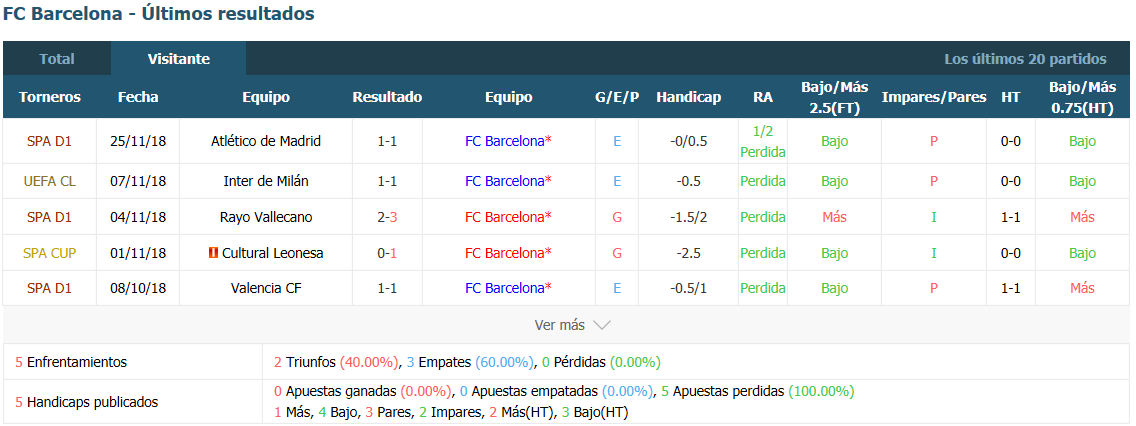Open the Valencia CF team link
The image size is (1136, 426).
tap(266, 288)
